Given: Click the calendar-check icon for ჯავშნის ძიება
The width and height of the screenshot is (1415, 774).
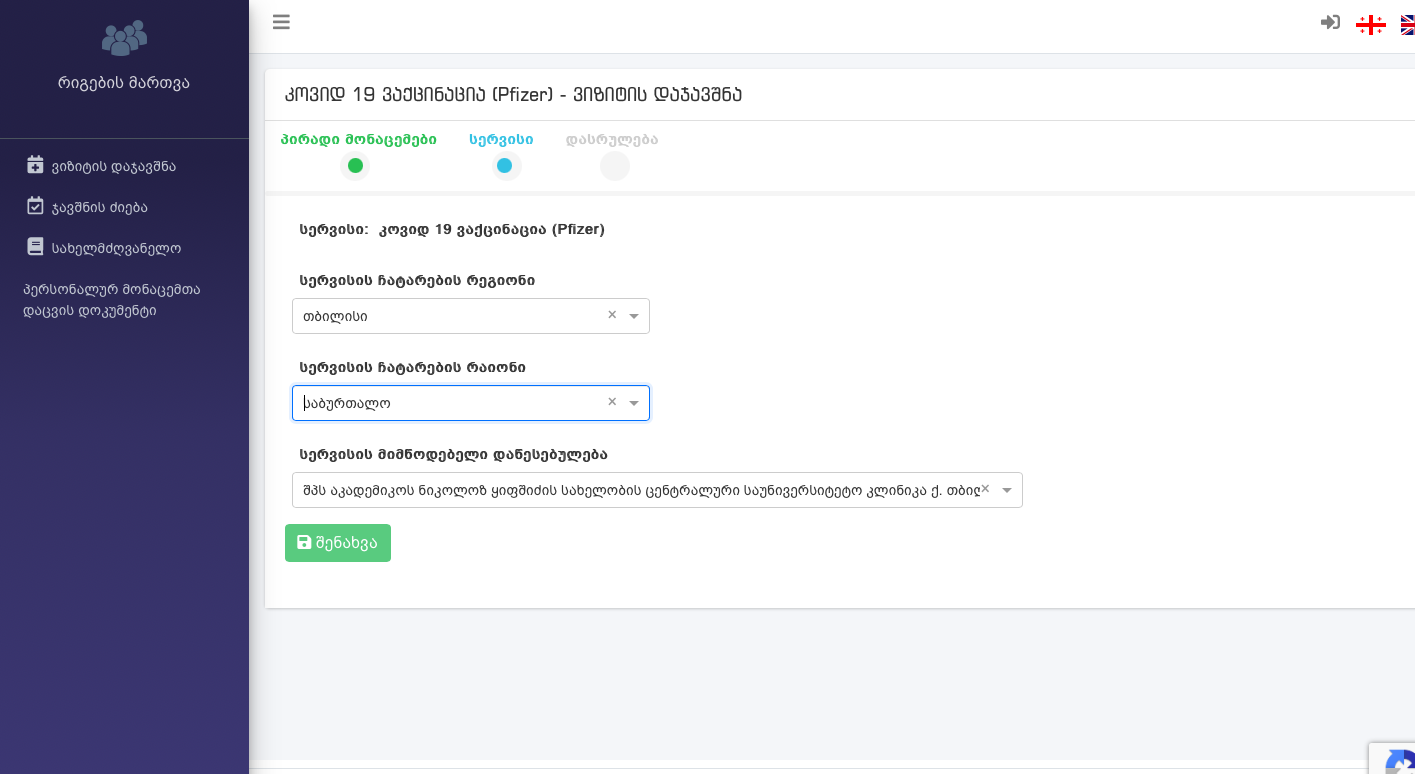Looking at the screenshot, I should 35,206.
